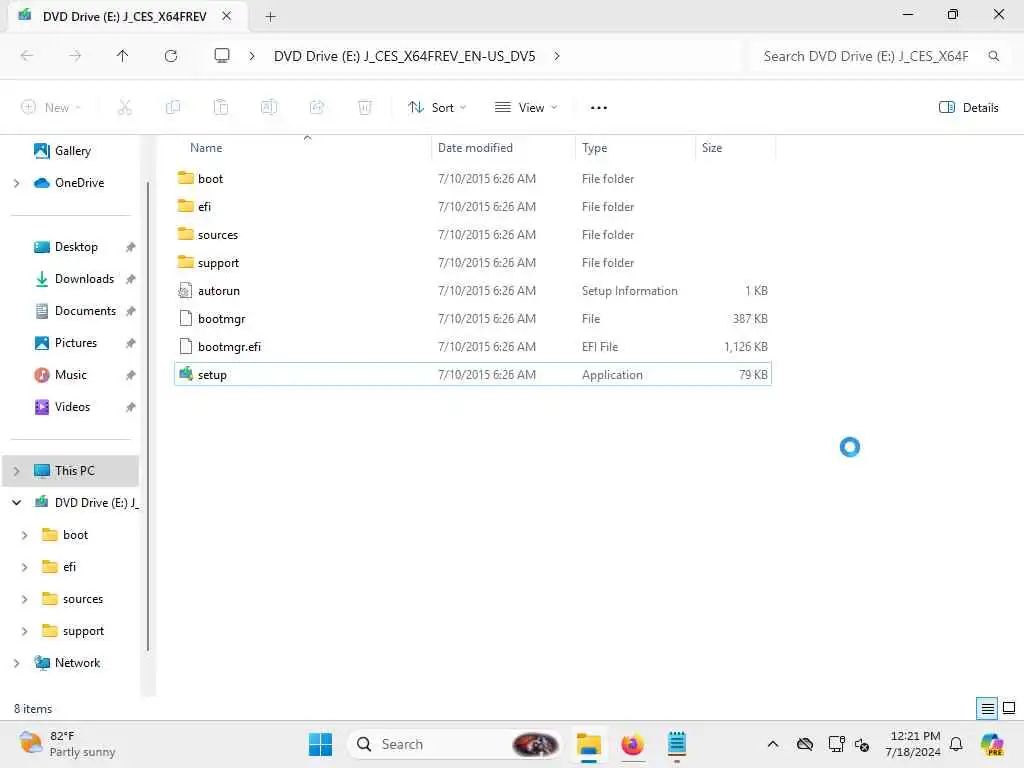Open Gallery in navigation pane
Image resolution: width=1024 pixels, height=768 pixels.
point(72,151)
